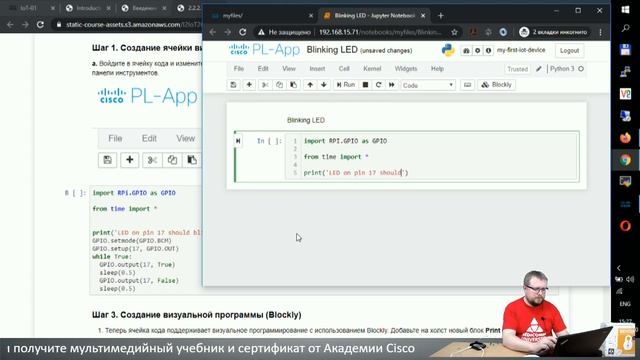The image size is (640, 360).
Task: Copy selected cell icon in Jupyter toolbar
Action: tap(279, 85)
